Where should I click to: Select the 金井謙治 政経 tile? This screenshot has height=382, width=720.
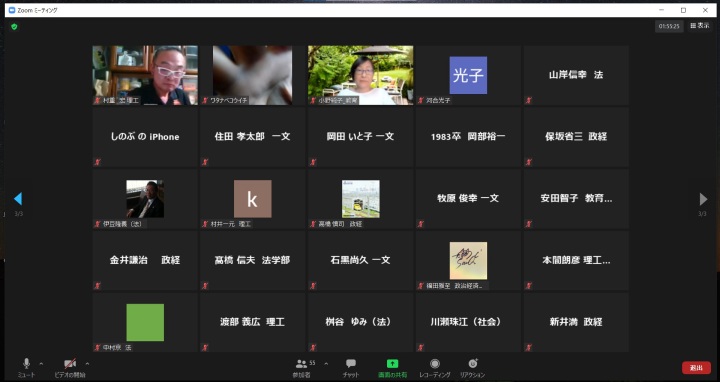pyautogui.click(x=145, y=260)
